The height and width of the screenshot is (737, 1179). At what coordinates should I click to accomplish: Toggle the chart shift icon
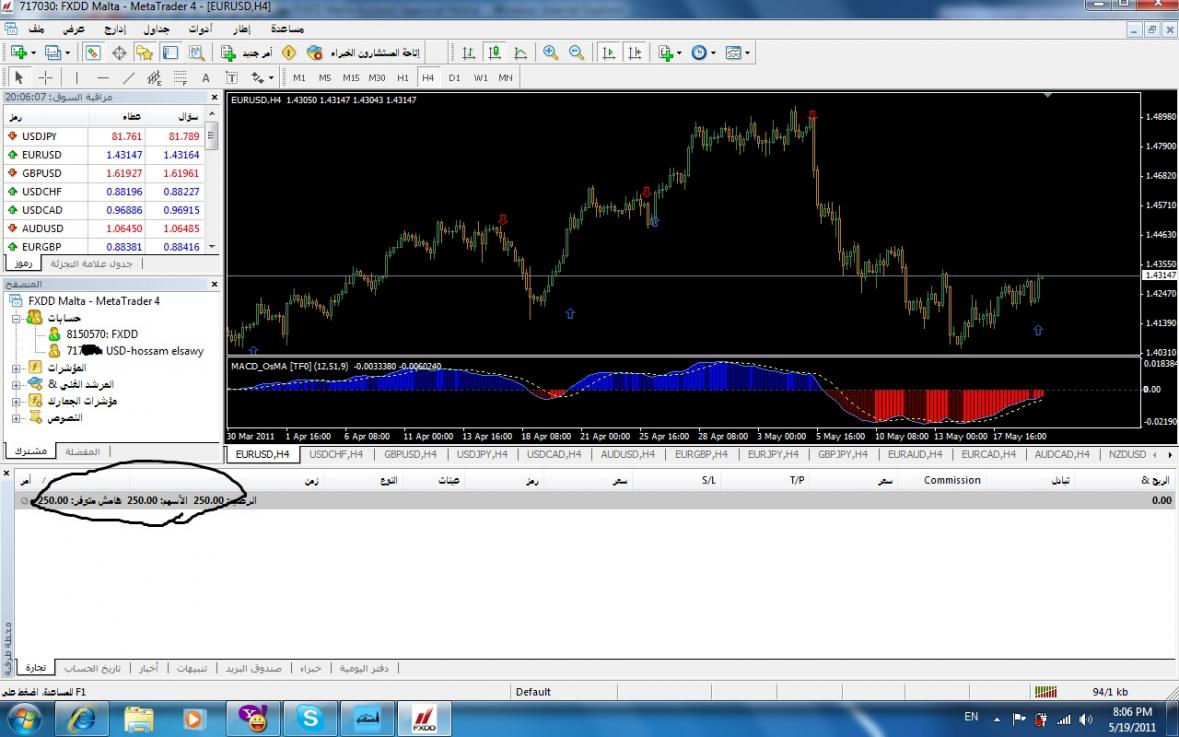pos(635,53)
